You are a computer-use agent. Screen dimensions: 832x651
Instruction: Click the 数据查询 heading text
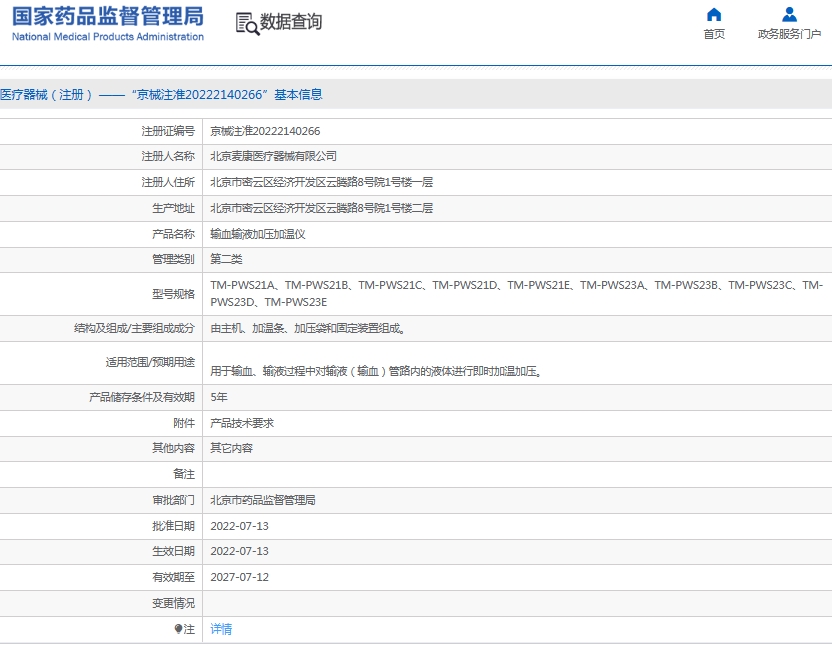pos(291,22)
